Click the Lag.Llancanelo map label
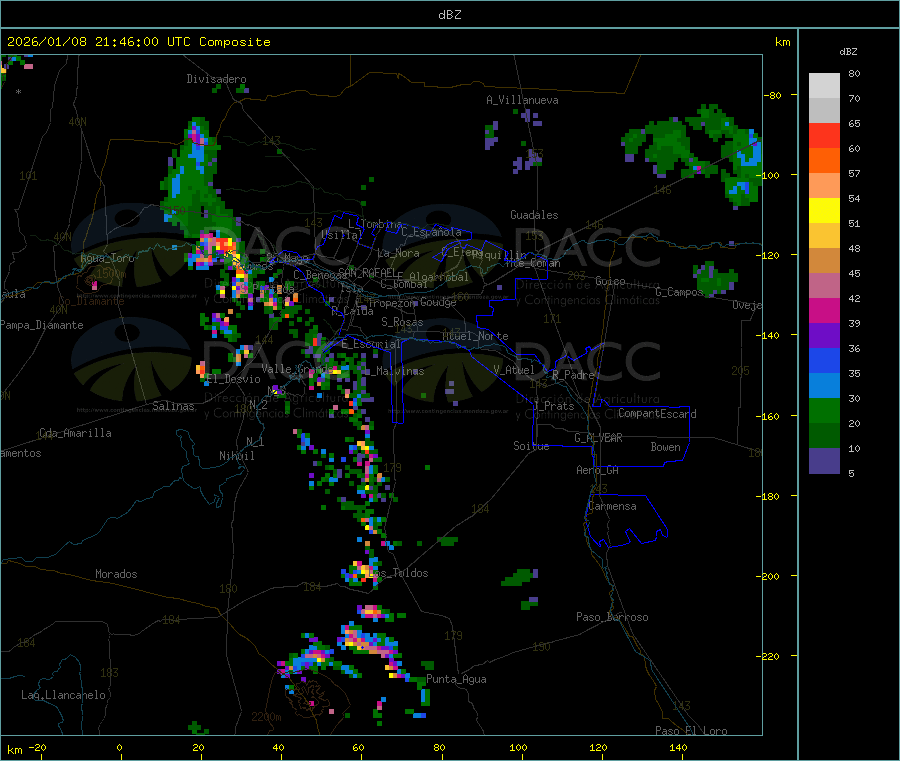 coord(63,695)
